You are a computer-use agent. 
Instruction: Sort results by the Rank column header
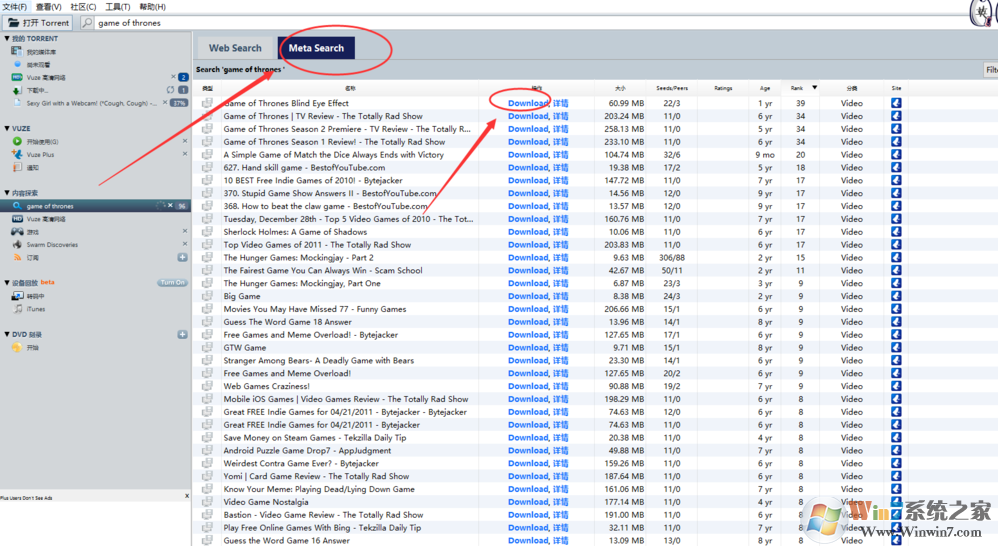797,88
